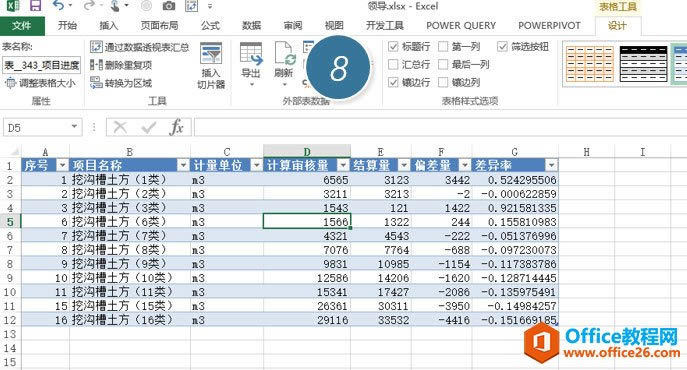Switch to the 页面布局 Page Layout tab
Image resolution: width=687 pixels, height=370 pixels.
159,26
